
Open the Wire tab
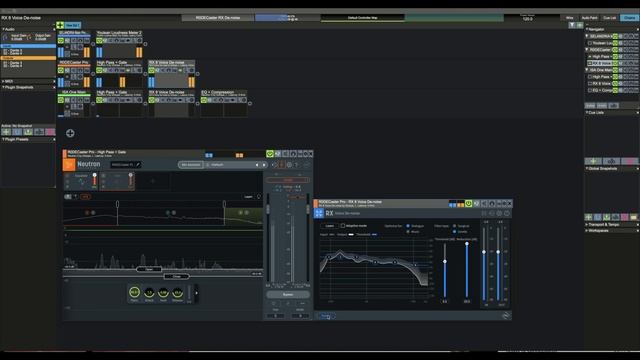pos(569,18)
